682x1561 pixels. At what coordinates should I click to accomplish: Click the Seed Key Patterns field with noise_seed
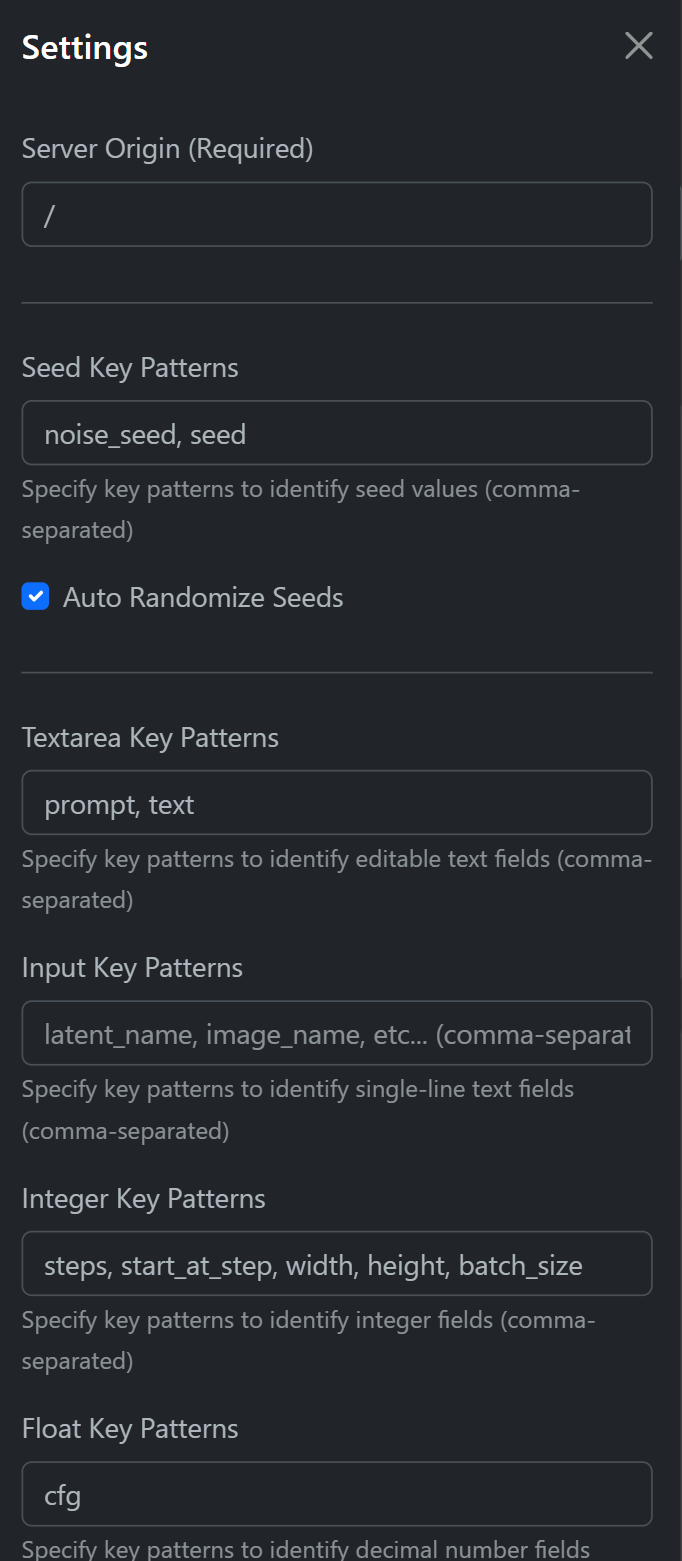(337, 433)
